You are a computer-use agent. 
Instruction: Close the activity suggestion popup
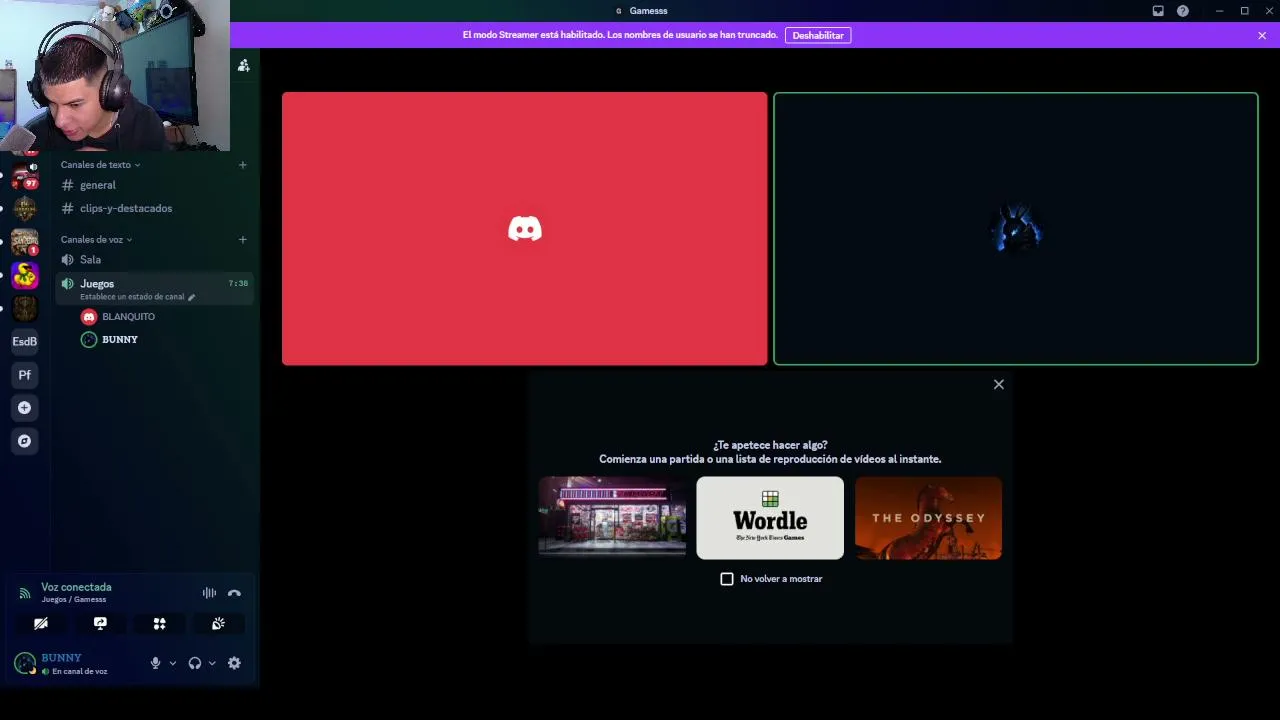pos(998,384)
